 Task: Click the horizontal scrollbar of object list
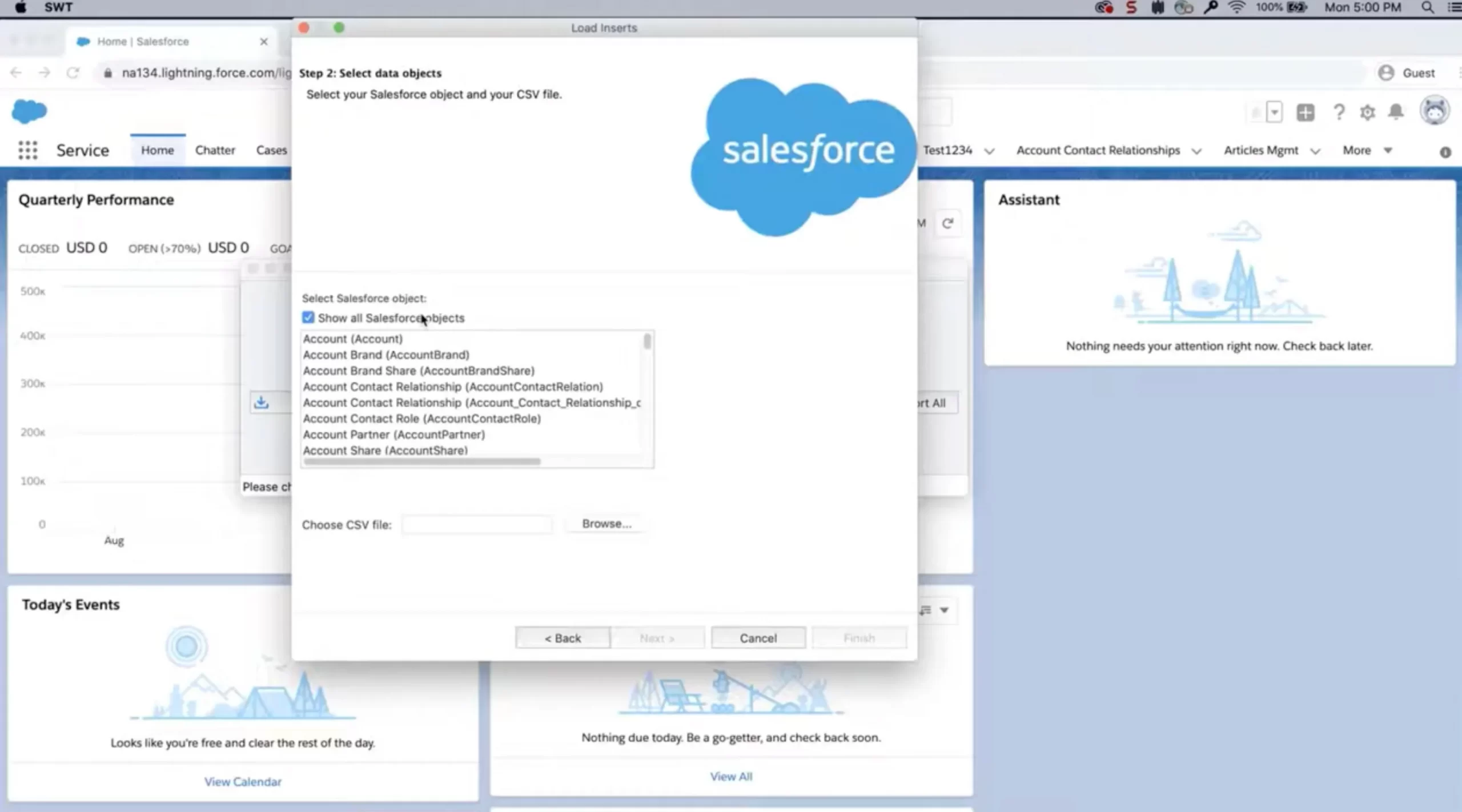click(421, 461)
